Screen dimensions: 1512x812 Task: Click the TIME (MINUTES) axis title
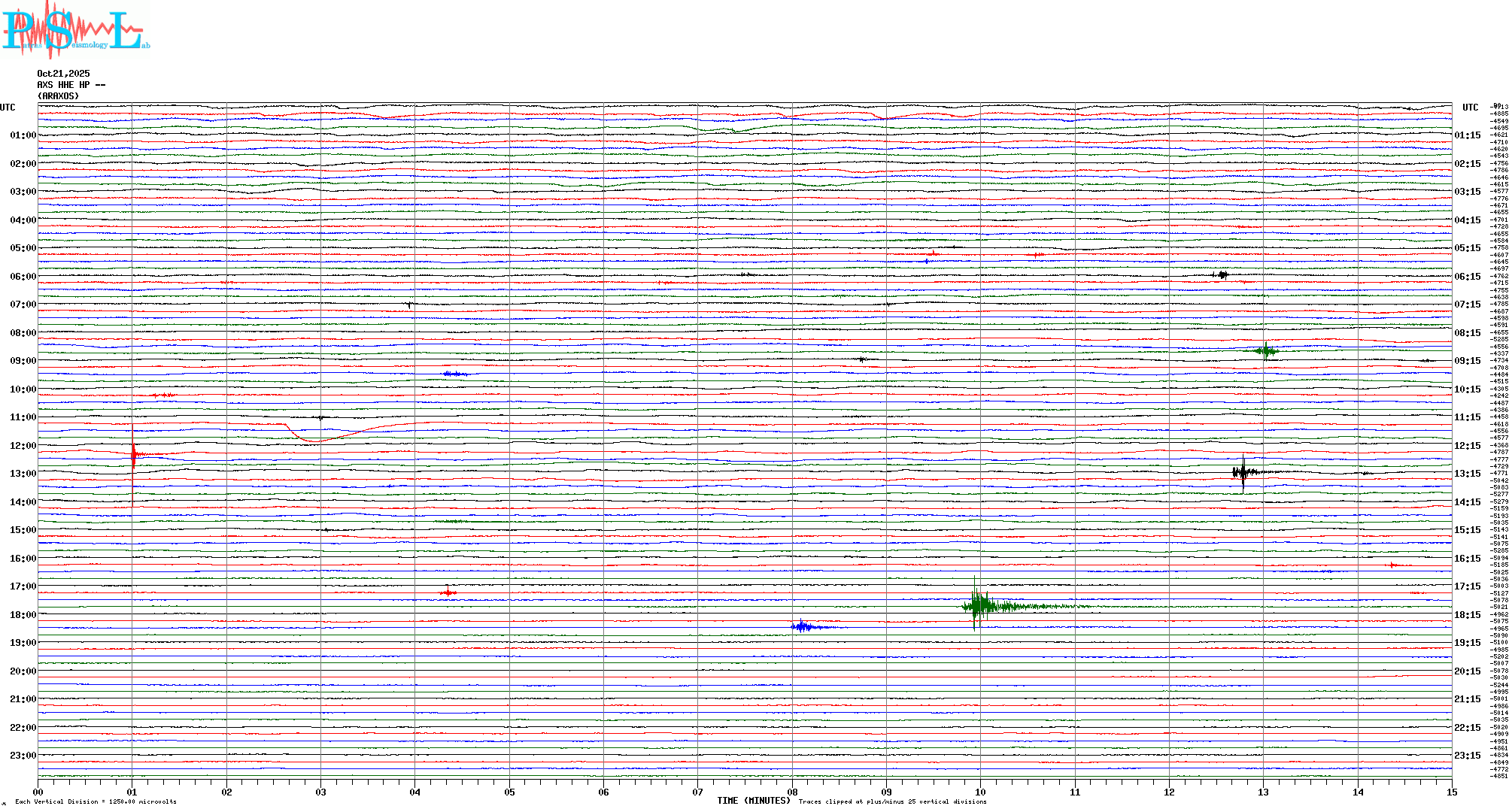(753, 801)
